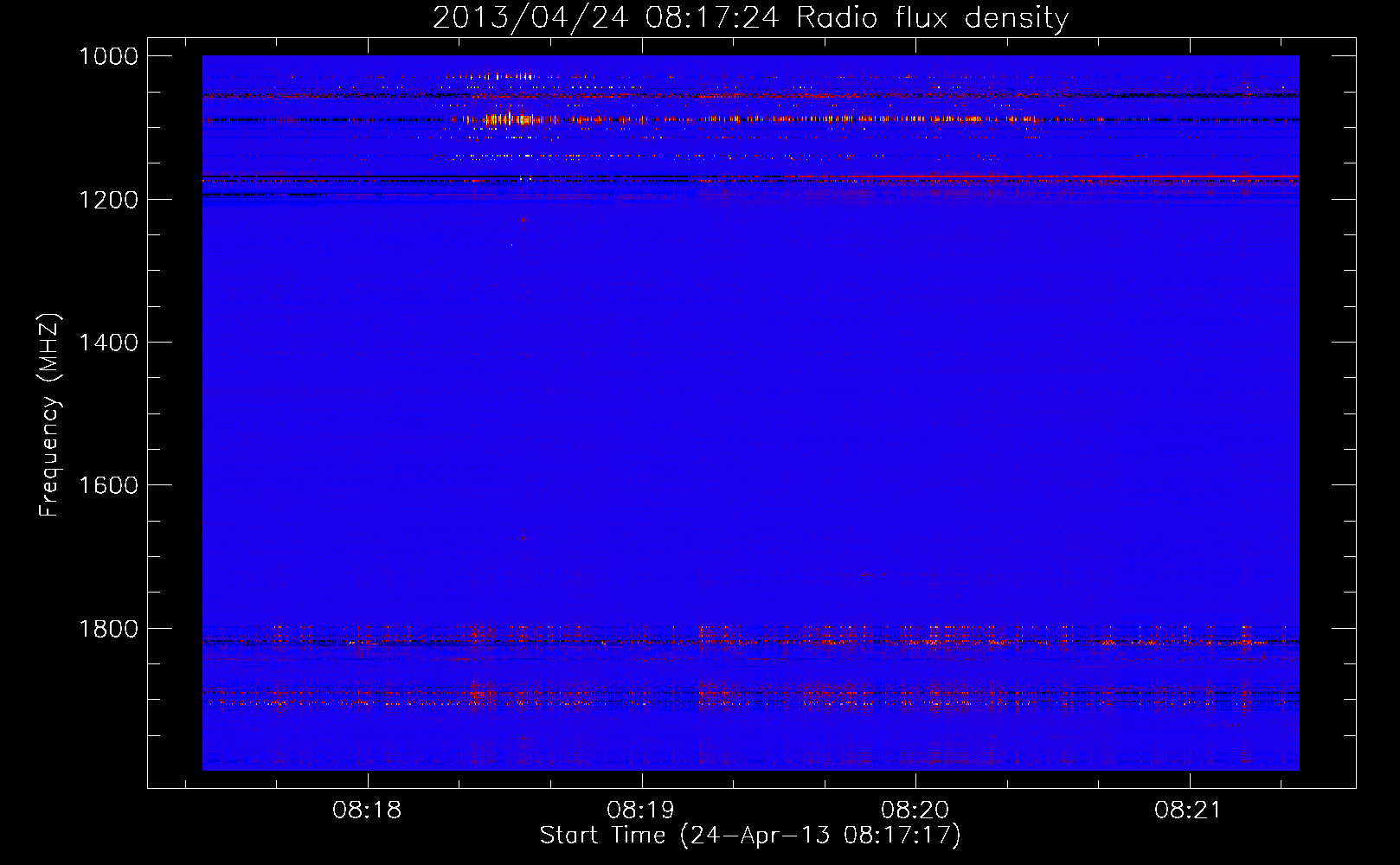Click the "Start Time (24-Apr-13 08:17:17)" axis label
The width and height of the screenshot is (1400, 865).
pos(750,836)
